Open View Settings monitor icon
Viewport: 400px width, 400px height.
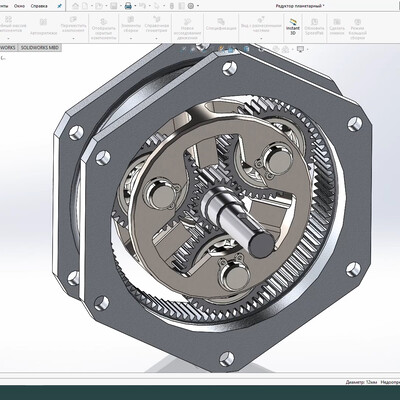point(300,49)
